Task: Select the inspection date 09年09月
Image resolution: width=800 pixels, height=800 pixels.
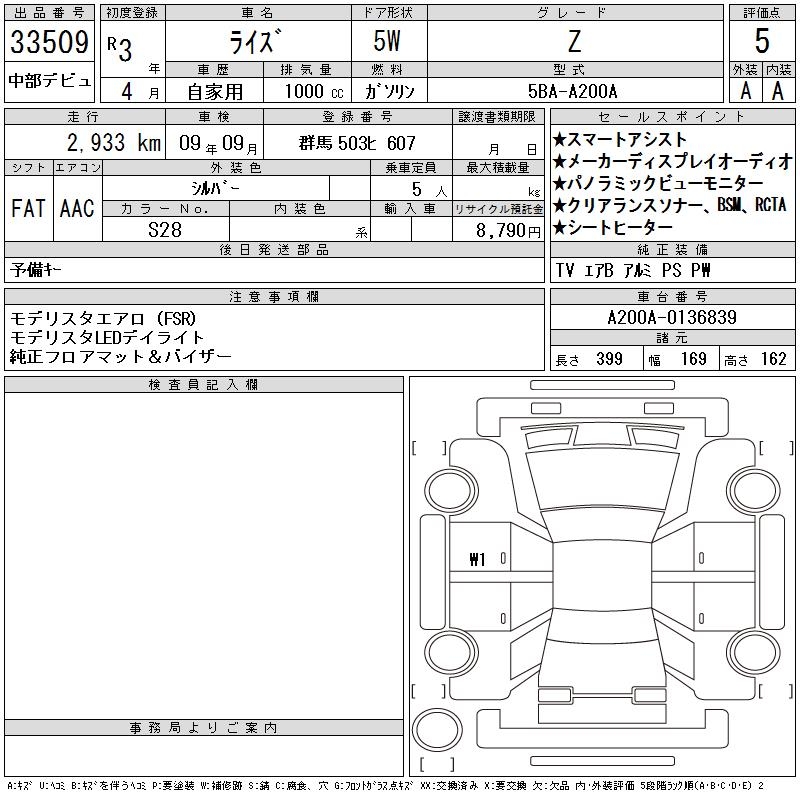Action: point(218,143)
